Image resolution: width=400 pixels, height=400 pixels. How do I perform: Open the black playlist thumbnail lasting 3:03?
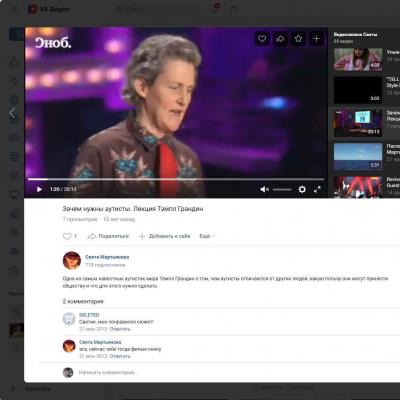(358, 90)
